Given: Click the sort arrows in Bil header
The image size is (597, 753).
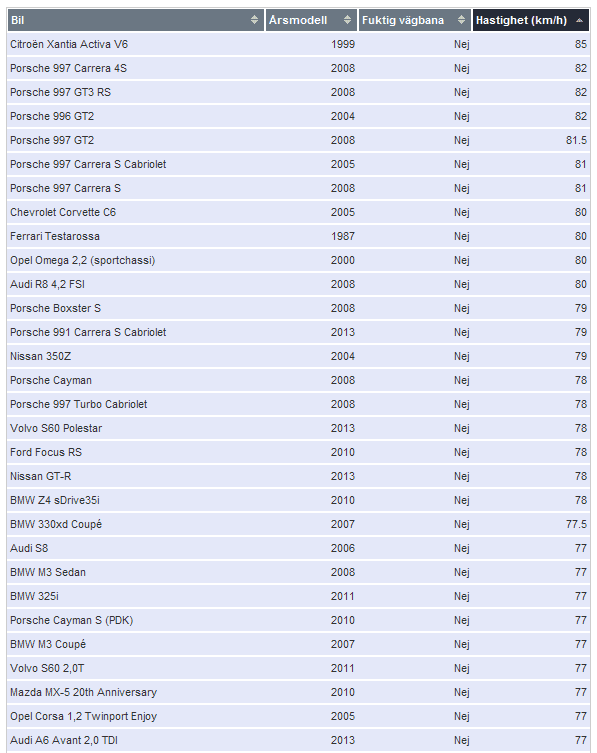Looking at the screenshot, I should pos(254,20).
